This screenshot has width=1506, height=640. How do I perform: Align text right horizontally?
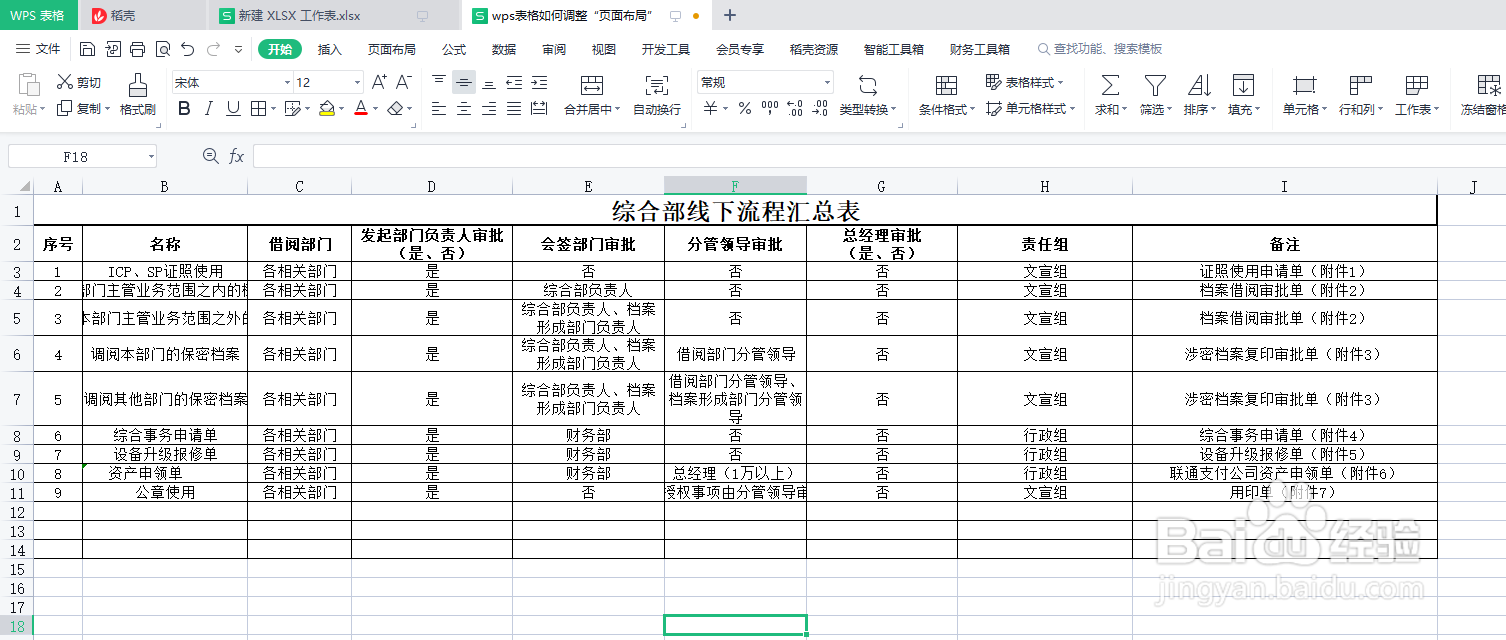(489, 108)
